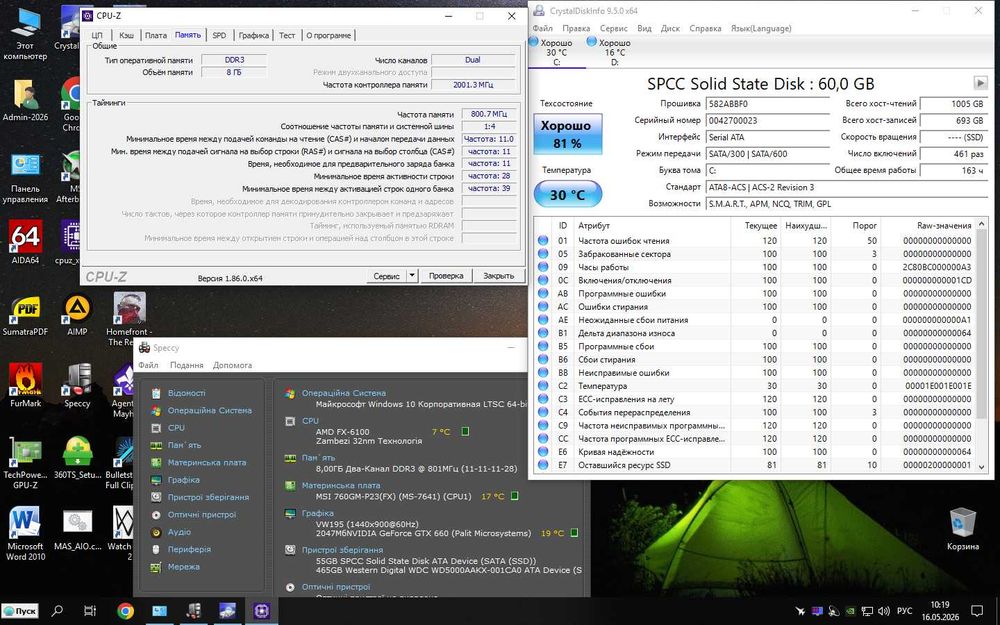
Task: Click status icon of attribute 05 row
Action: [543, 254]
